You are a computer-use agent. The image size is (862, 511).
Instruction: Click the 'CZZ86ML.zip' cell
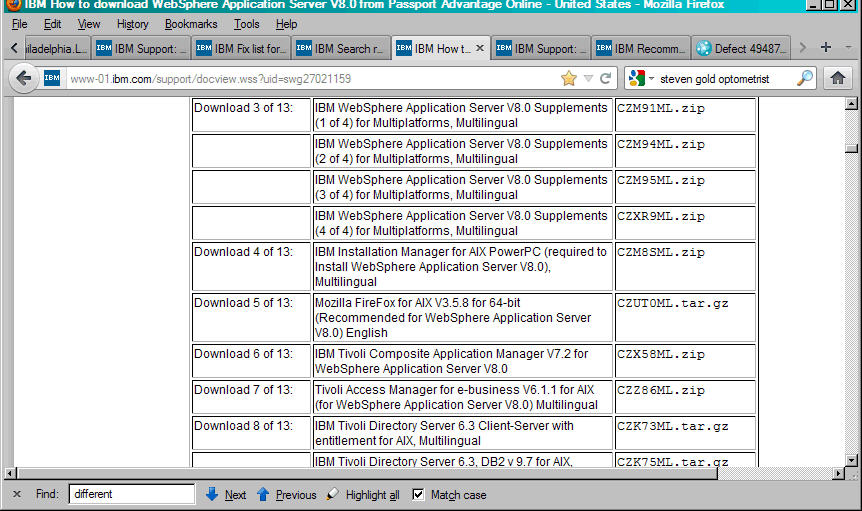[685, 397]
